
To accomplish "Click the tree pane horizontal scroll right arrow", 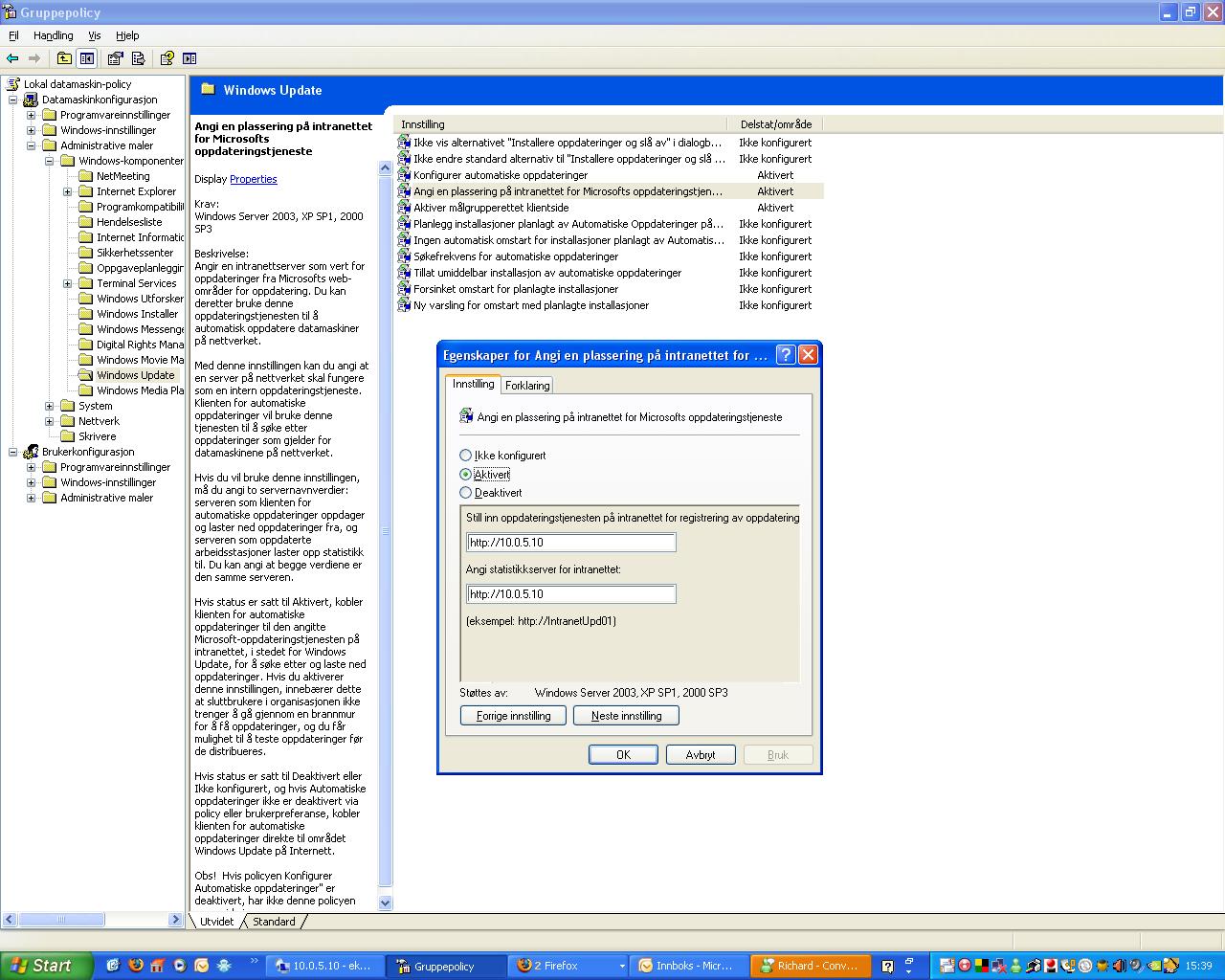I will [x=175, y=920].
